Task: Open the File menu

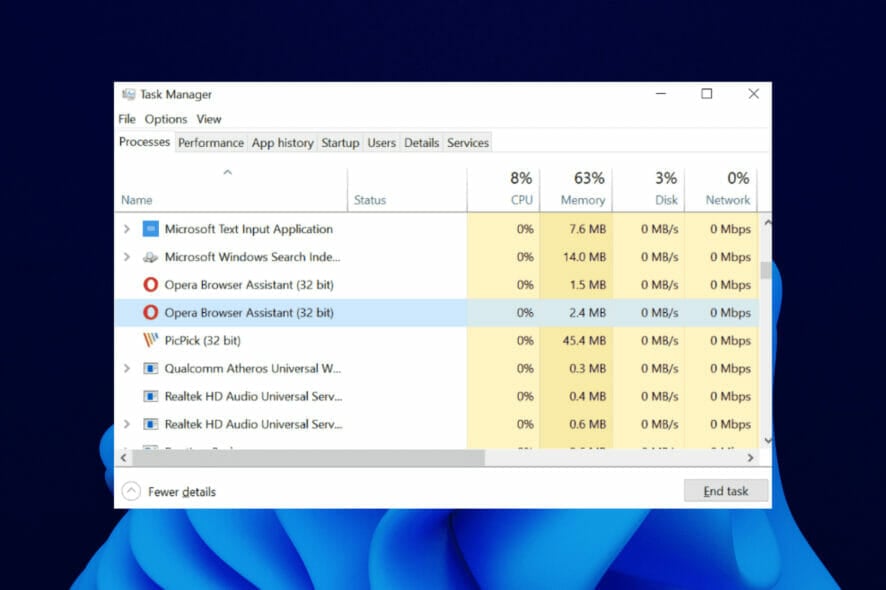Action: [x=127, y=119]
